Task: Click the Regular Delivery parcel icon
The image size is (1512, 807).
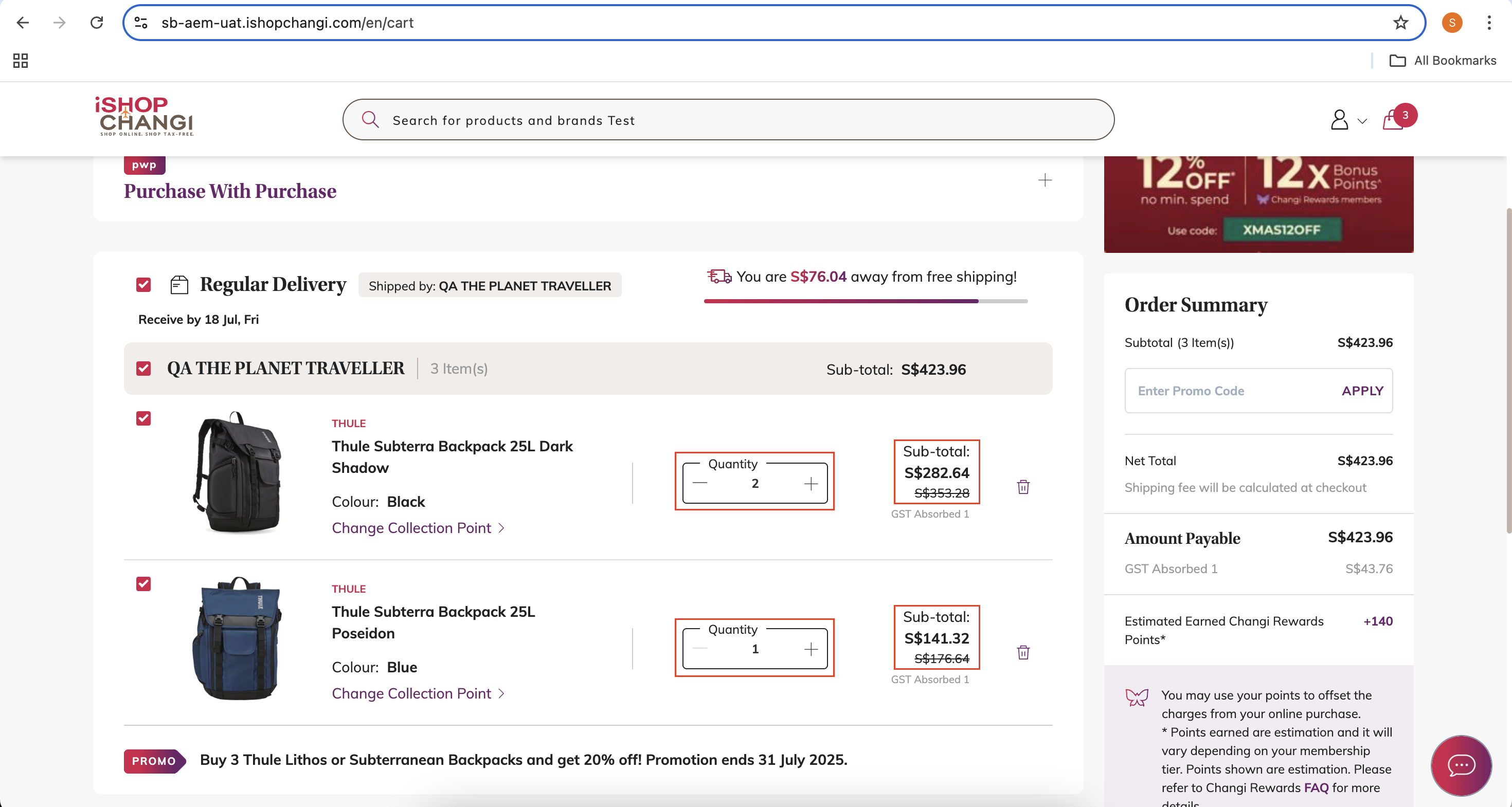Action: pyautogui.click(x=179, y=285)
